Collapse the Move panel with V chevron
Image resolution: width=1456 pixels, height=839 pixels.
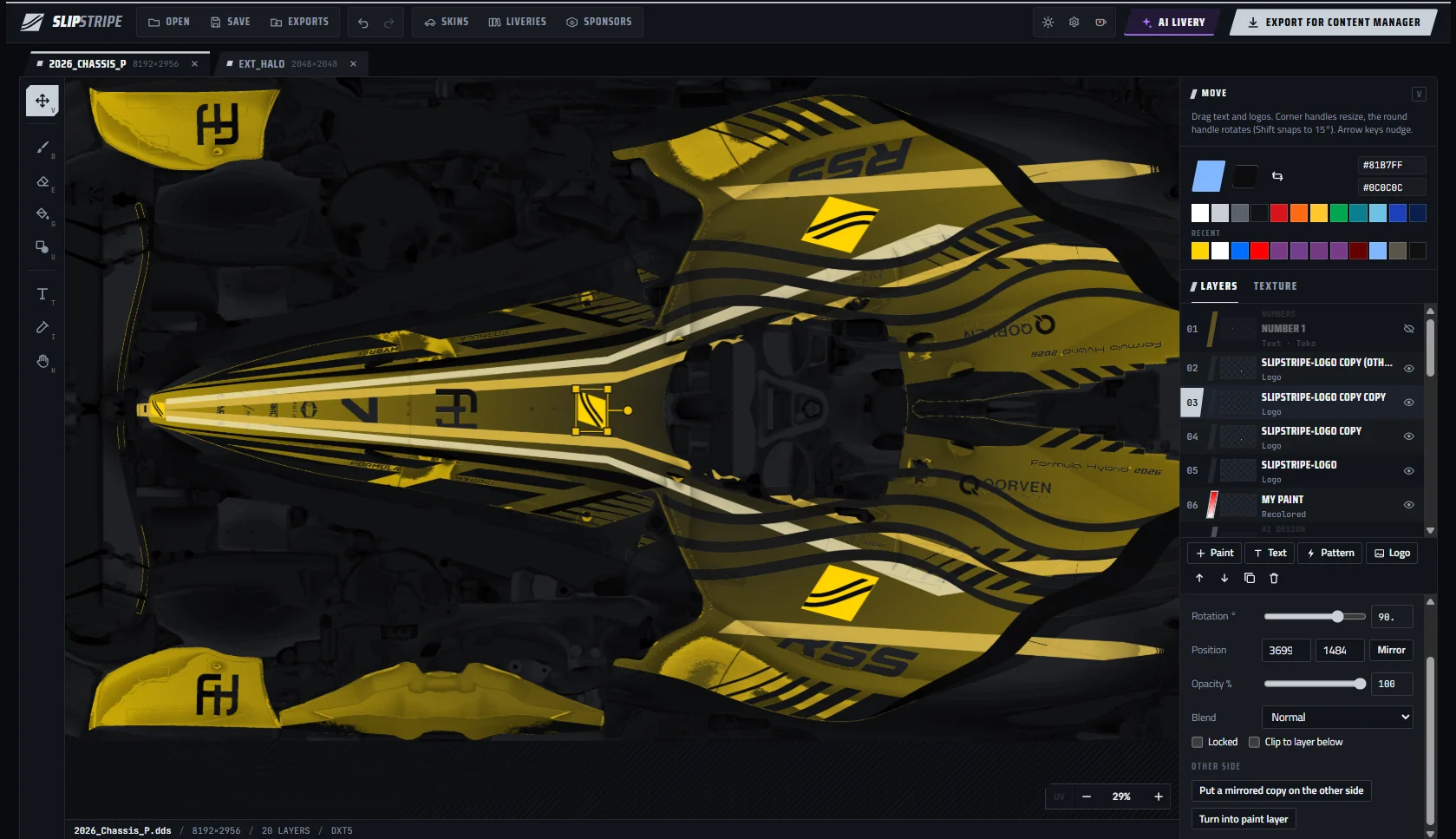[x=1419, y=94]
